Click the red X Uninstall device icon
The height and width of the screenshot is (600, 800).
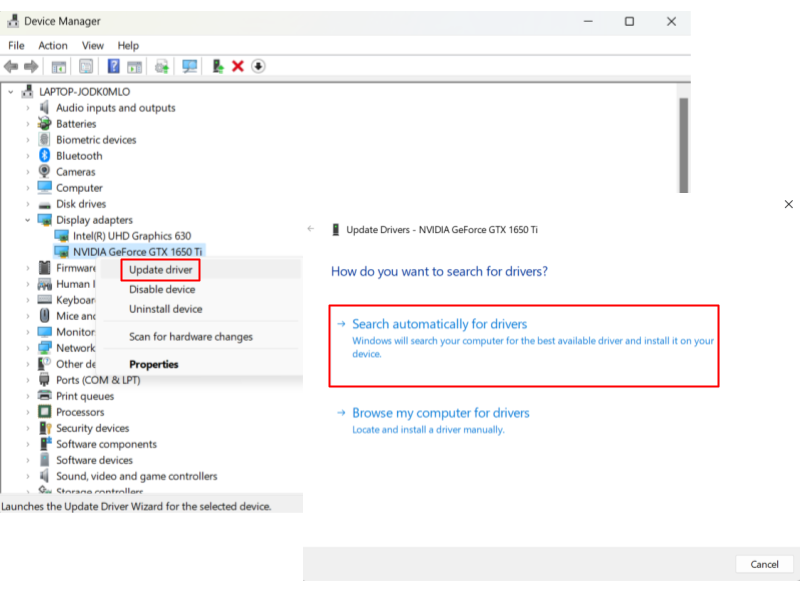238,66
